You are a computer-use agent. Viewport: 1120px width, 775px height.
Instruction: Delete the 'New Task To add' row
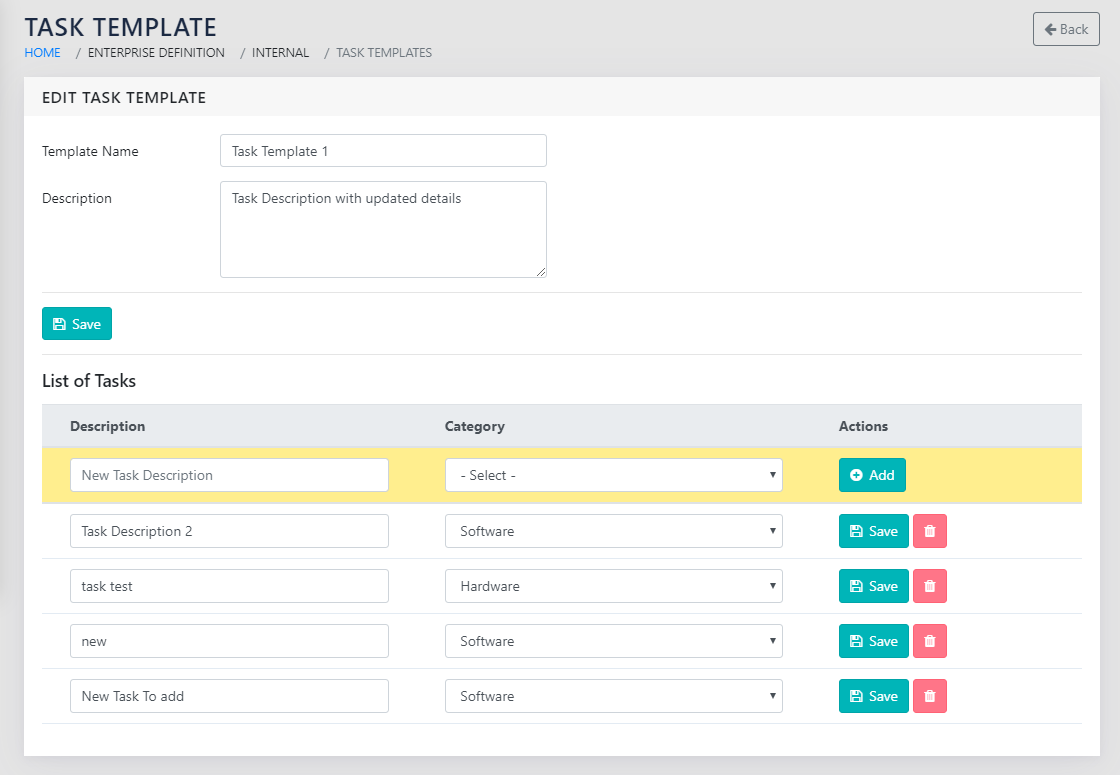click(x=929, y=696)
